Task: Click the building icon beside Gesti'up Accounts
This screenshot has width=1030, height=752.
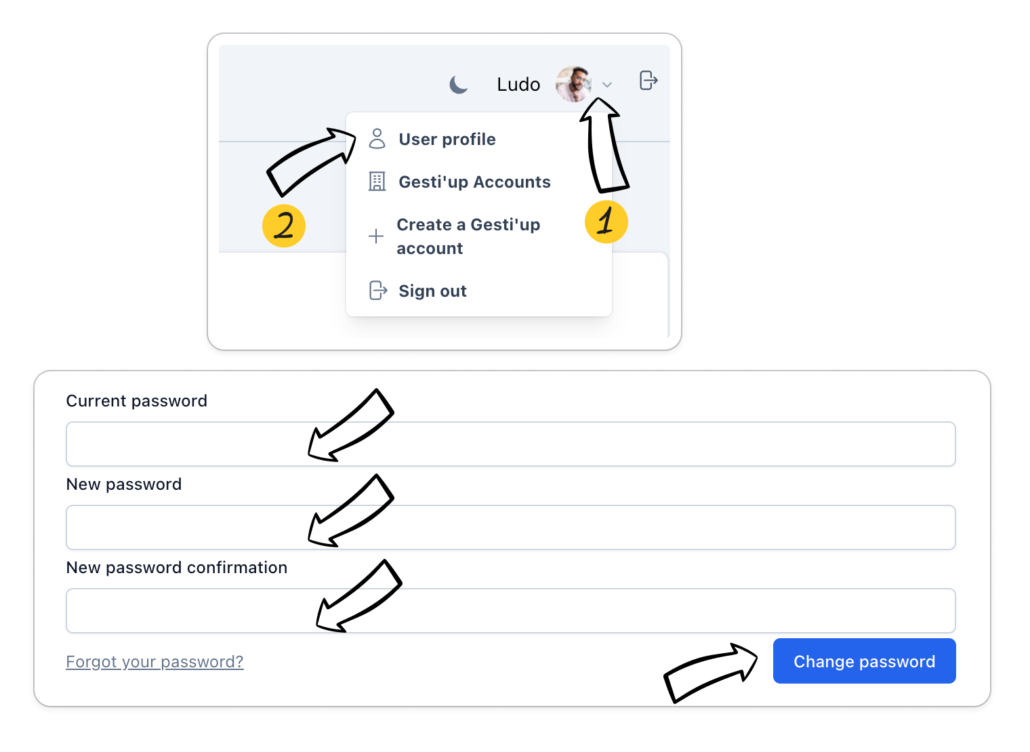Action: coord(377,182)
